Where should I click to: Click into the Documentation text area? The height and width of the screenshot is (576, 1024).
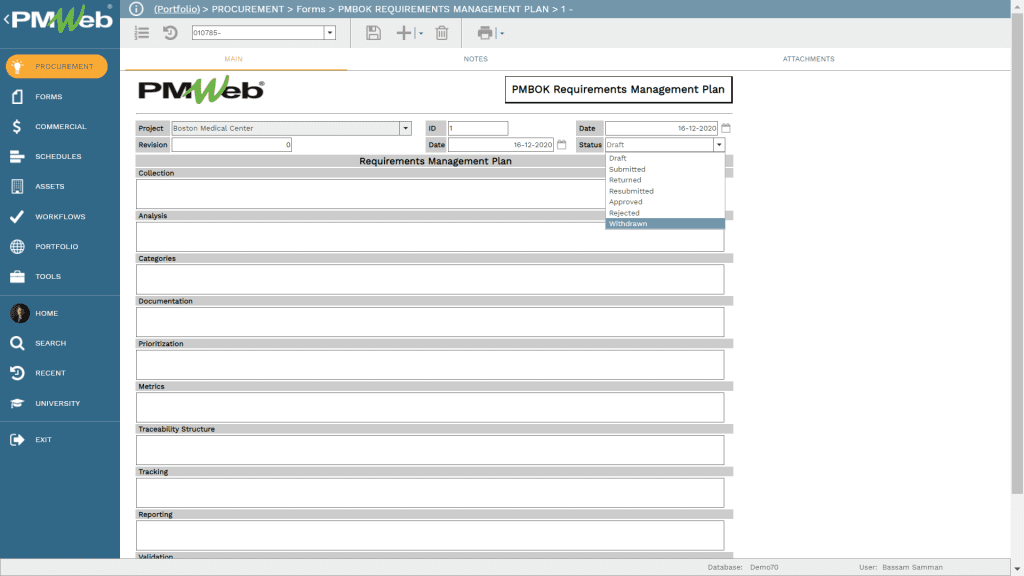tap(430, 322)
